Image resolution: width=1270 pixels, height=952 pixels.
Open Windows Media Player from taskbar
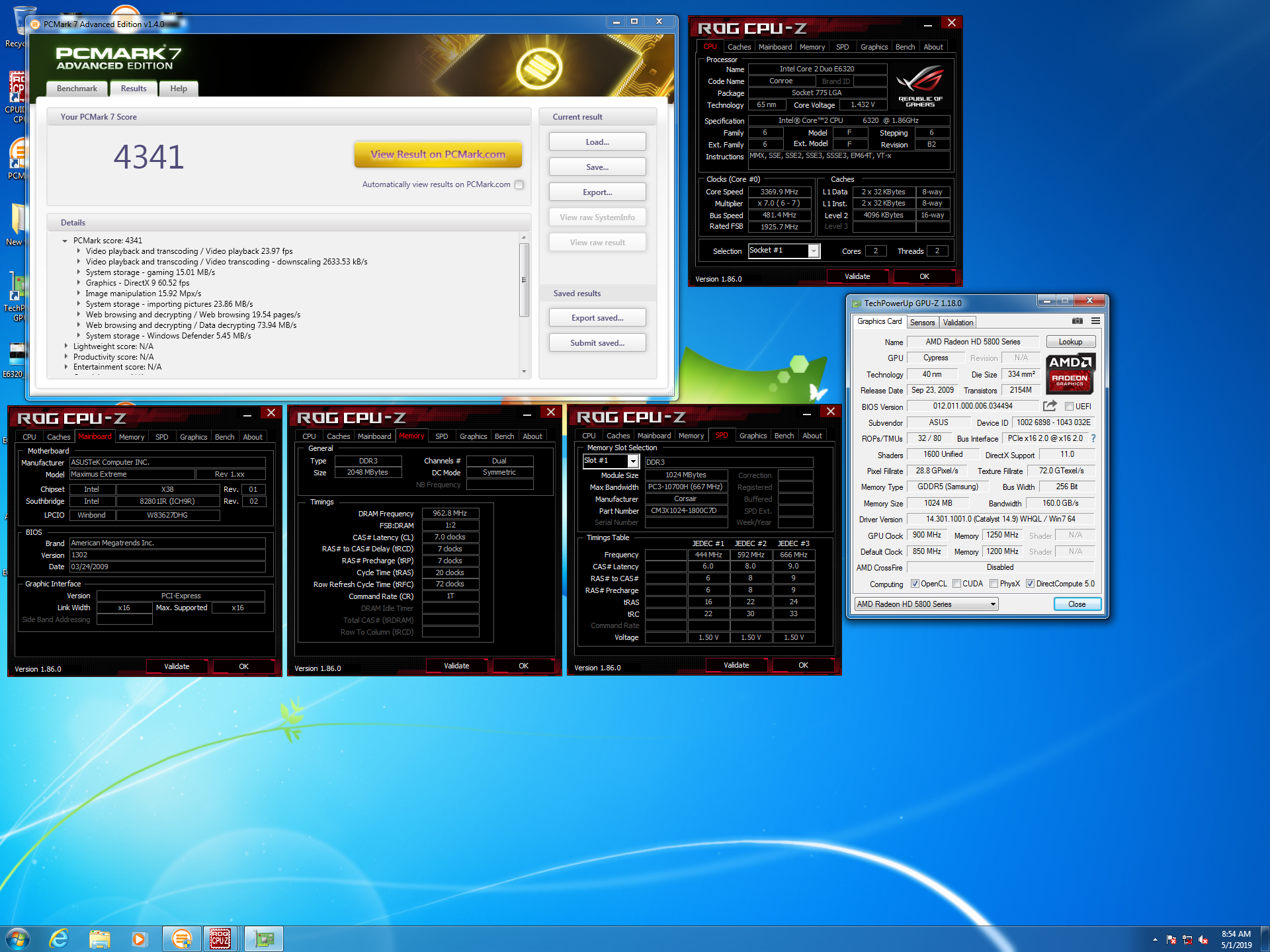[x=140, y=938]
